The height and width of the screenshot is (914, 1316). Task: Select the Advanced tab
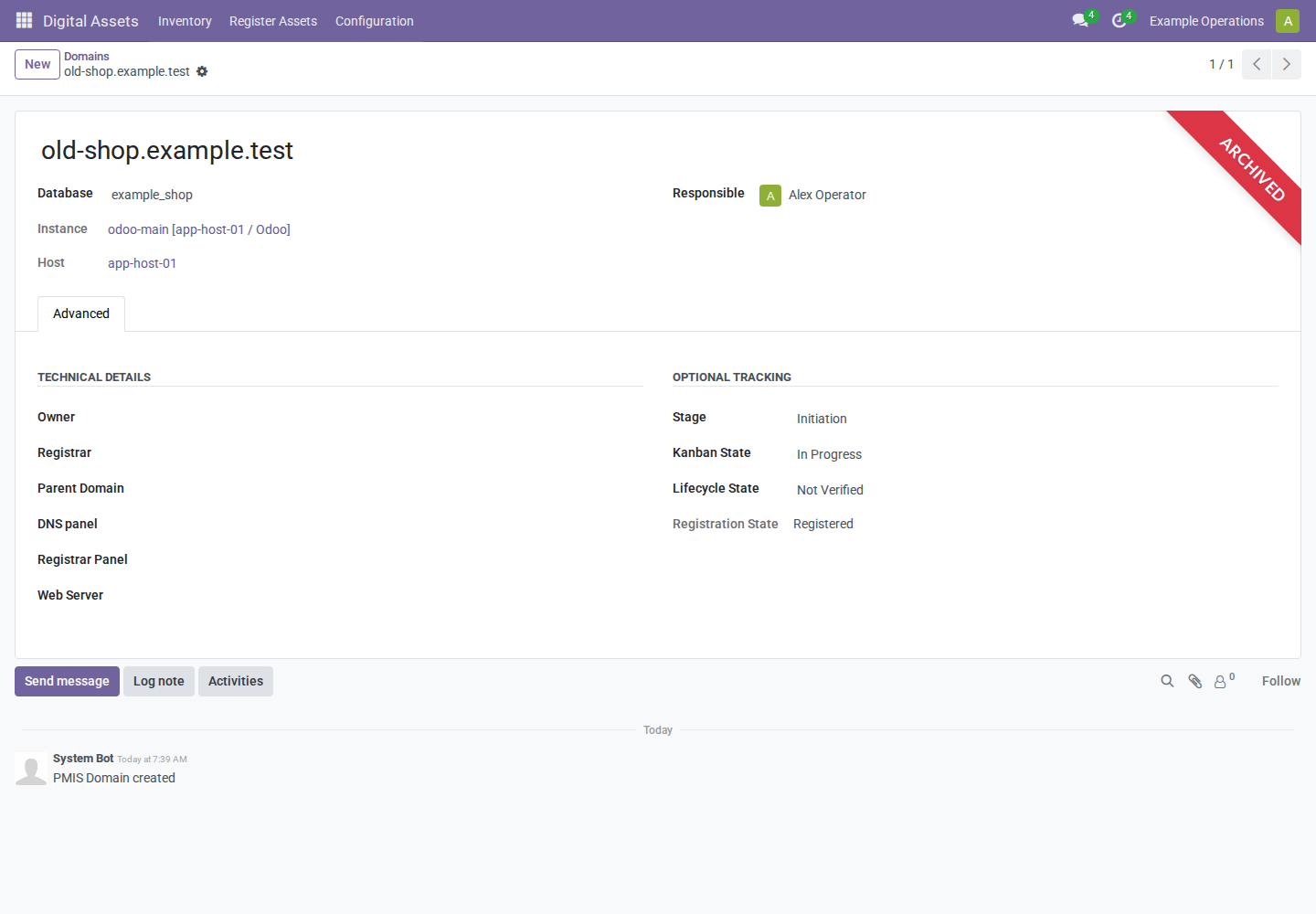[81, 314]
